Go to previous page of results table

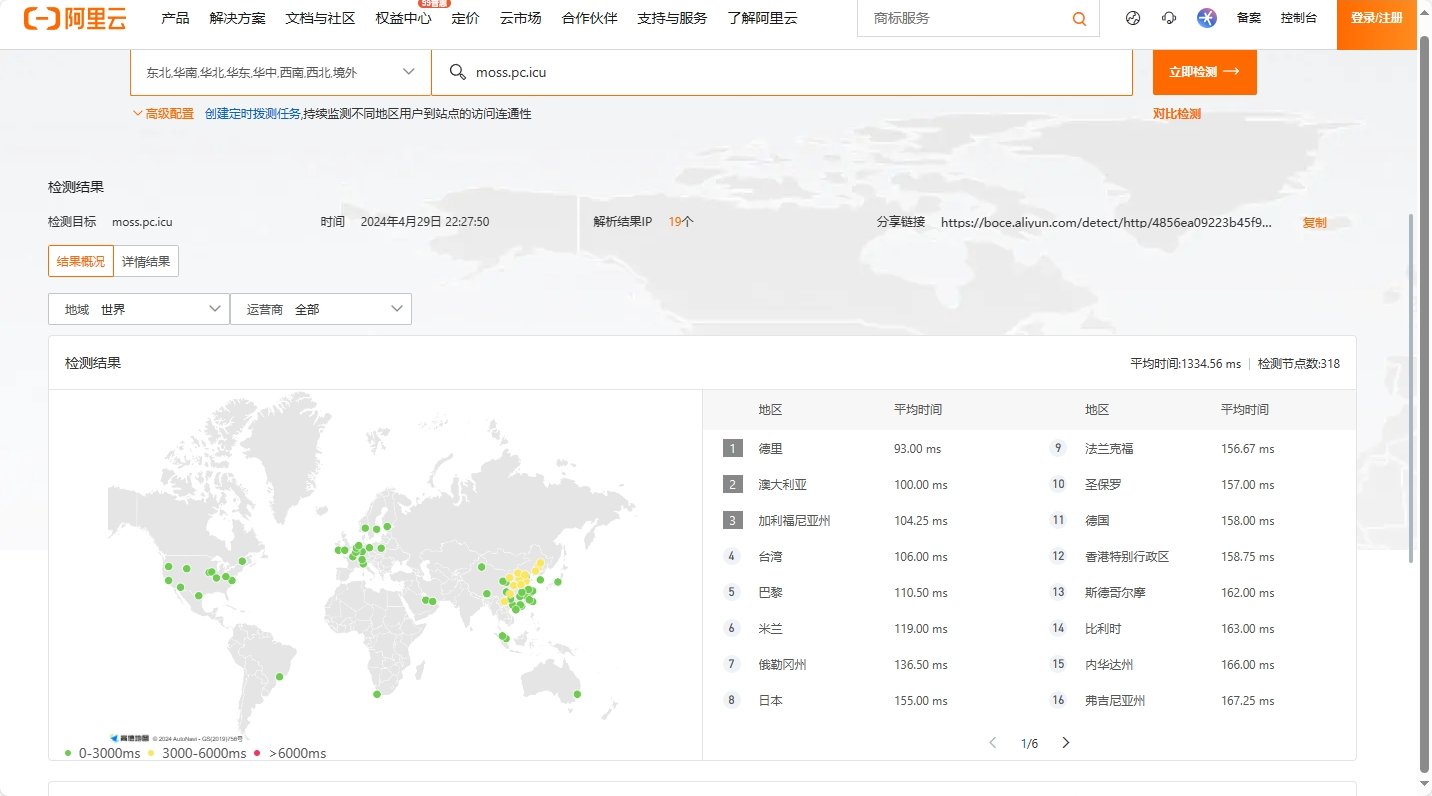[x=993, y=743]
